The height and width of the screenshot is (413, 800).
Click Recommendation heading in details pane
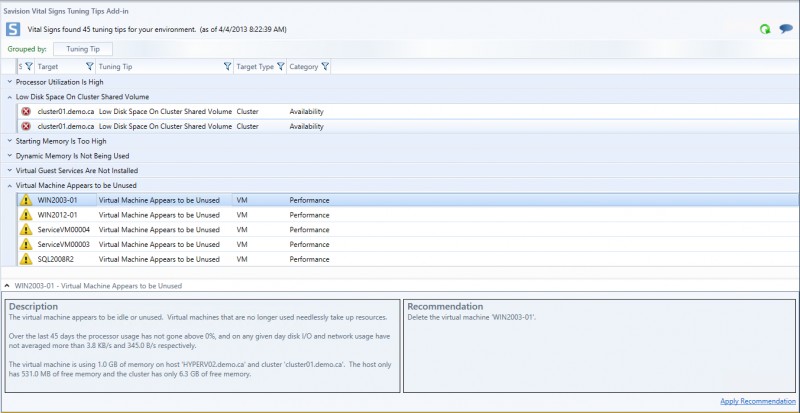445,306
